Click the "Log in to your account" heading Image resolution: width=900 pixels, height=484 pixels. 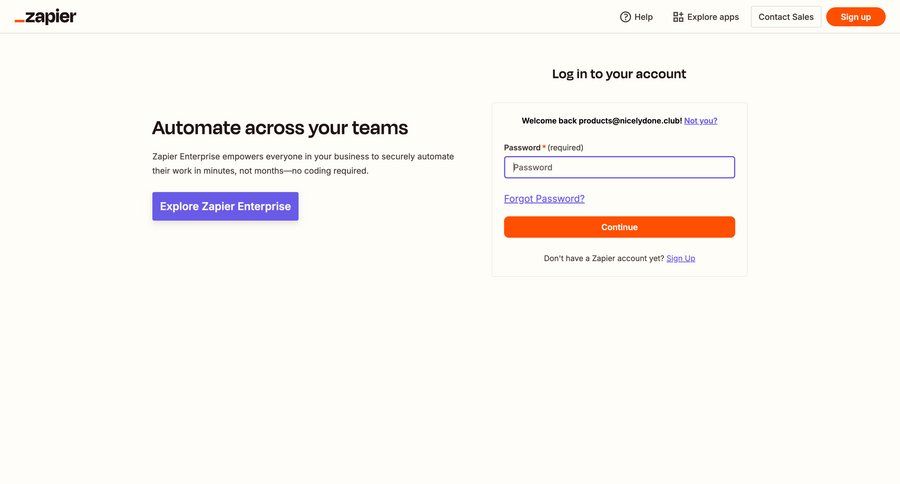point(619,74)
